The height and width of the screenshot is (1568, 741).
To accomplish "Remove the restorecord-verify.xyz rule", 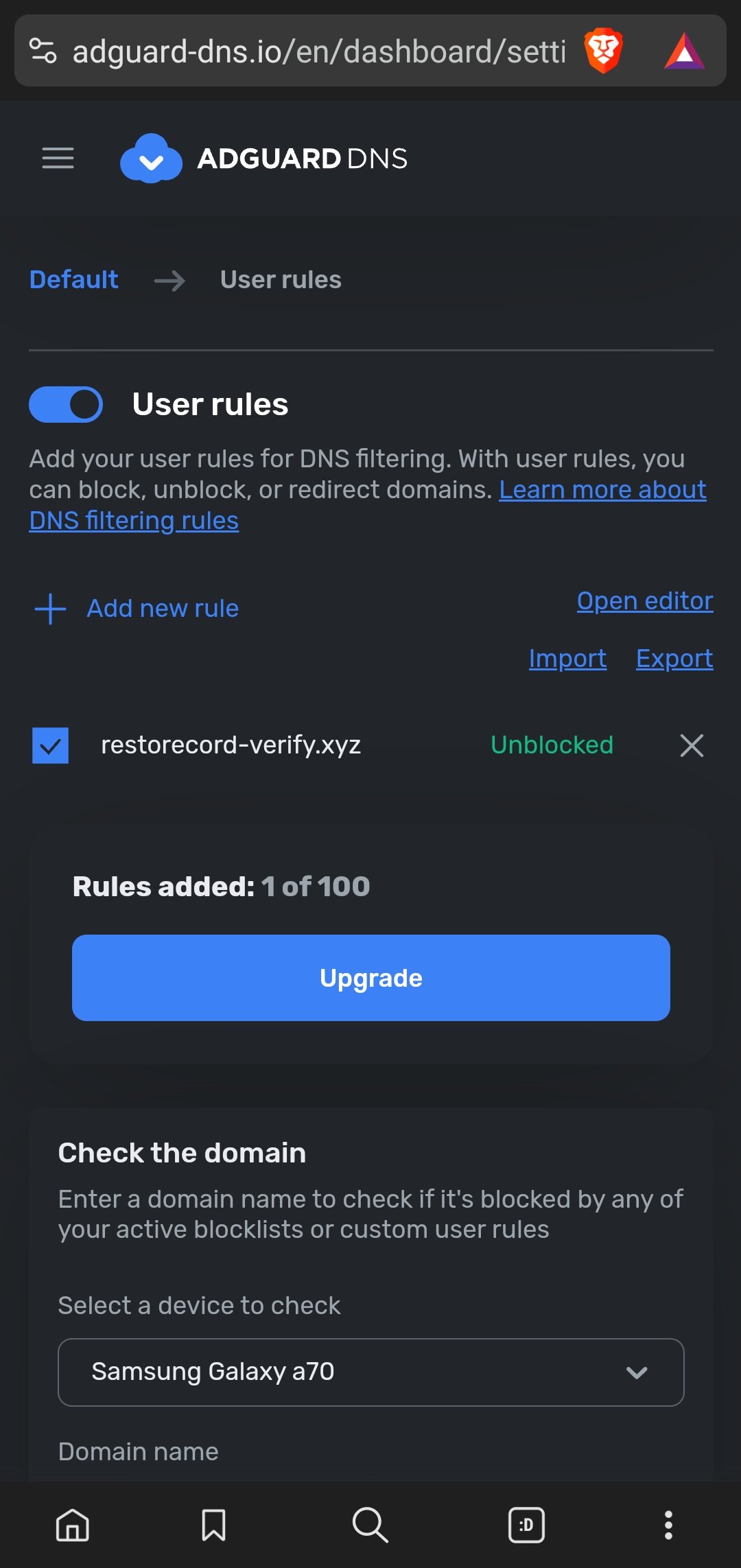I will coord(691,745).
